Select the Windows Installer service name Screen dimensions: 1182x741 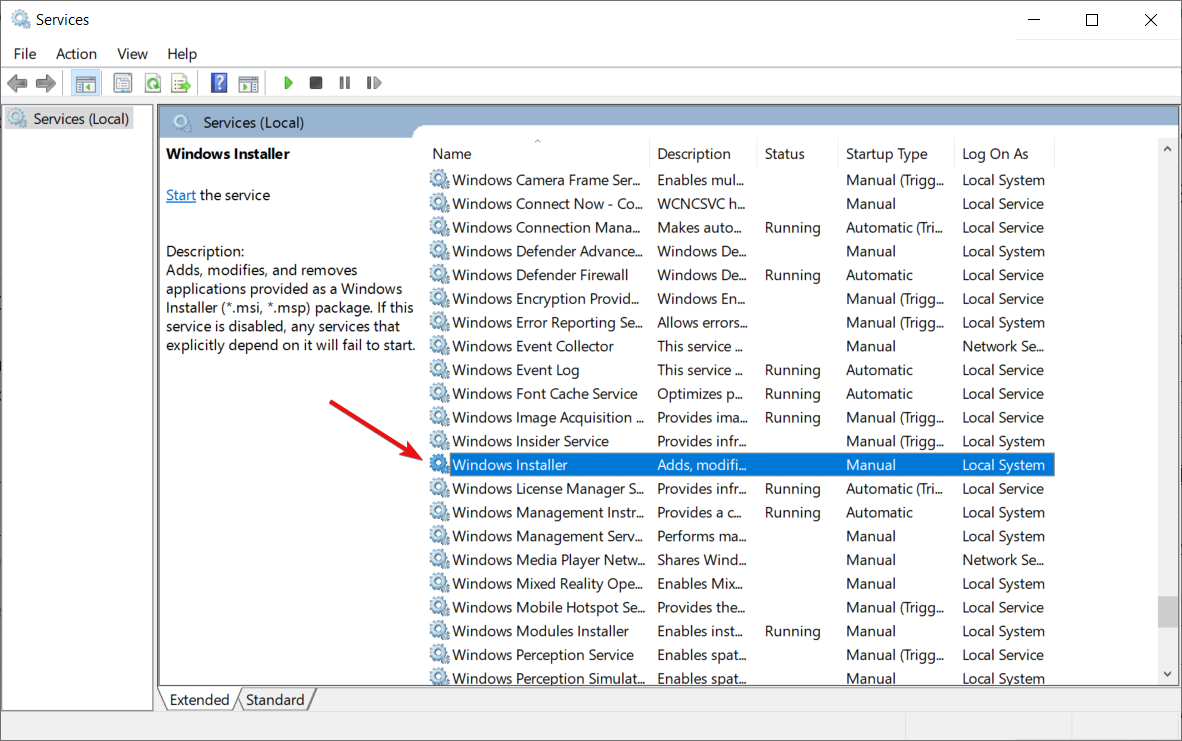[510, 465]
